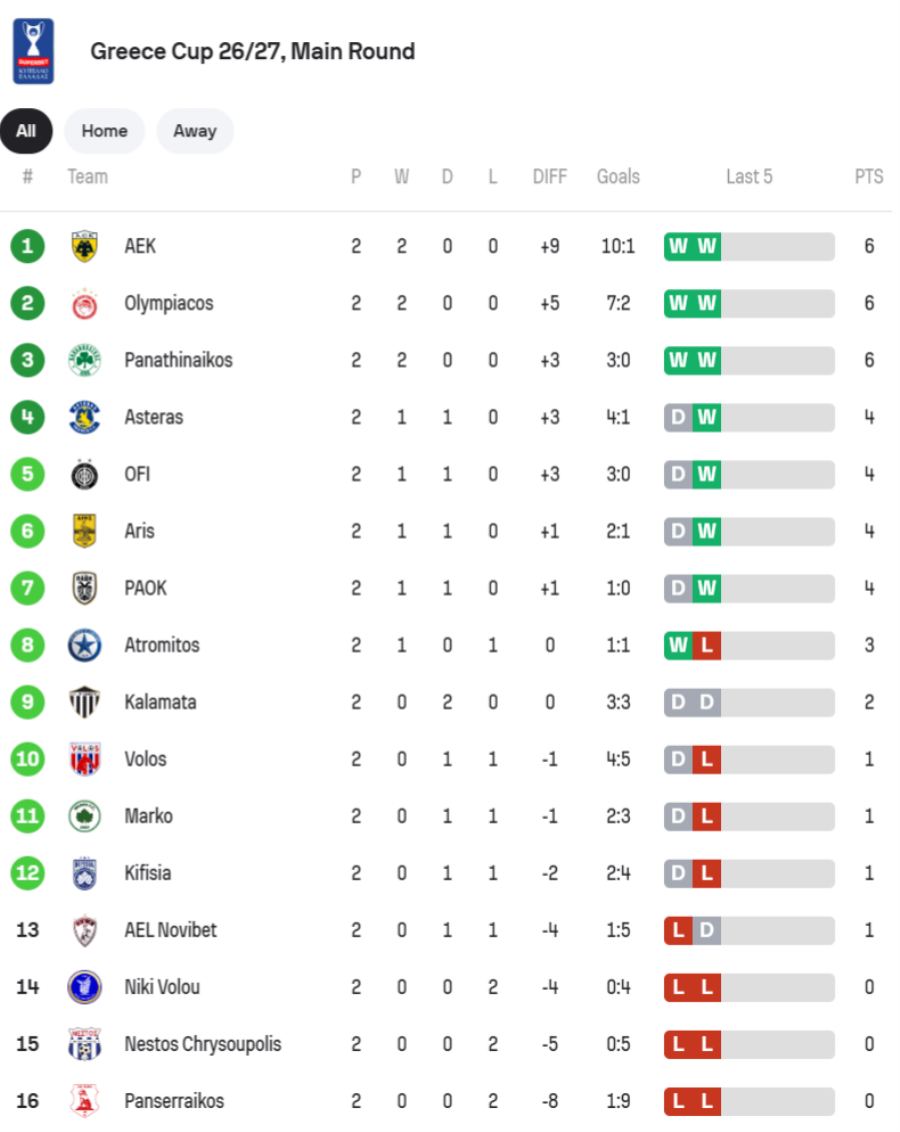Select the All standings filter
This screenshot has height=1132, width=900.
pos(26,131)
